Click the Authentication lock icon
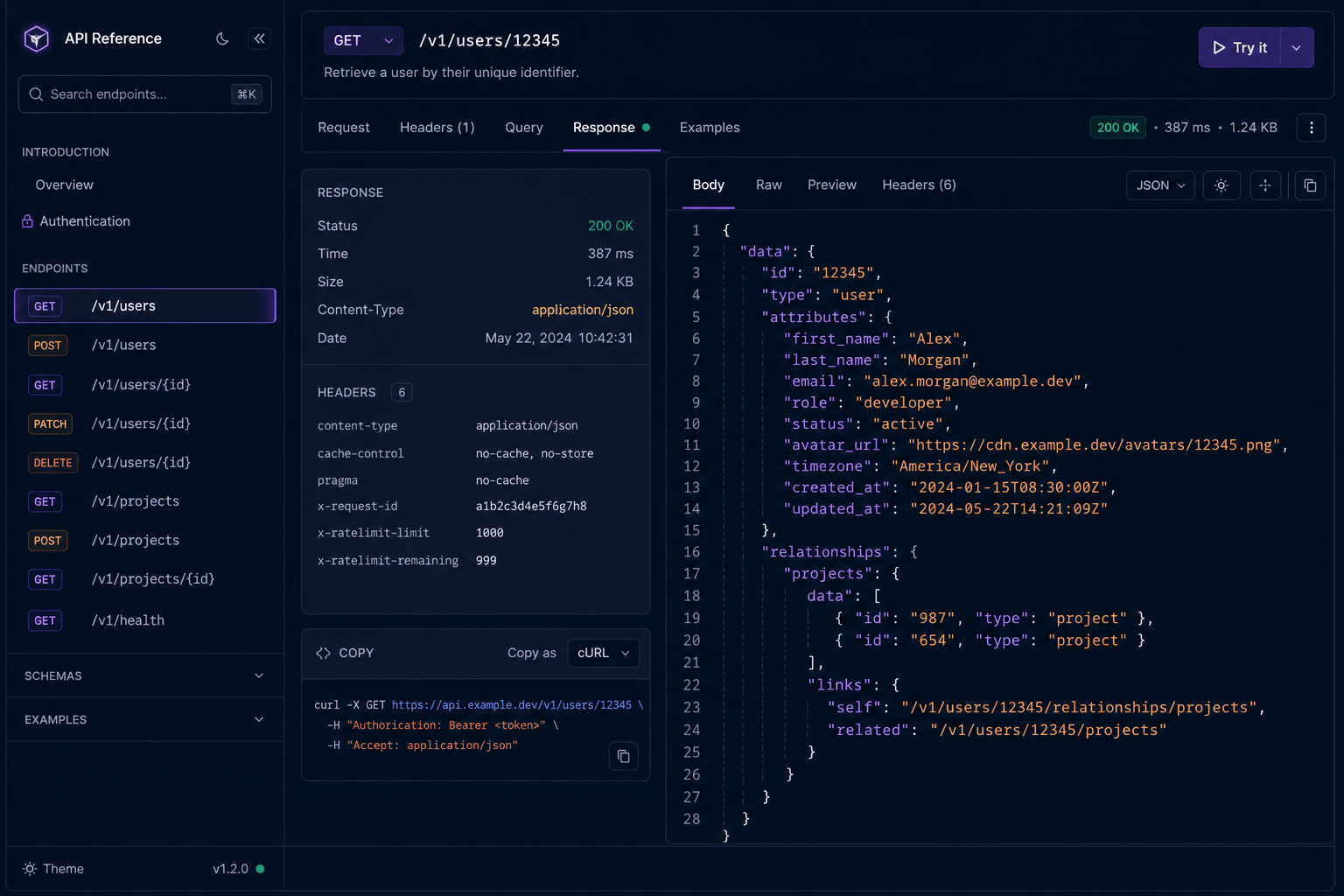The image size is (1344, 896). pos(27,221)
